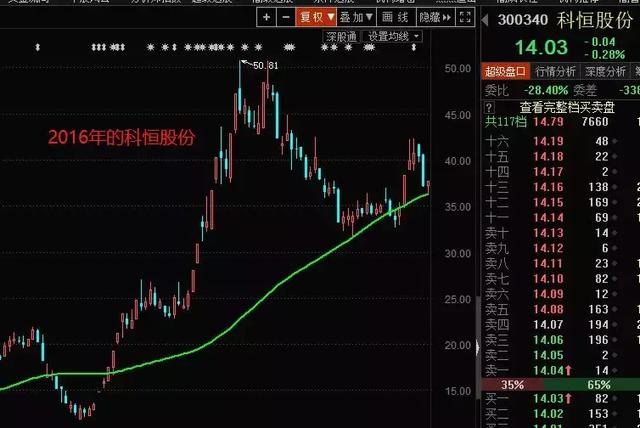Click the current price 14.03 header
Screen dimensions: 640x428
tap(541, 47)
